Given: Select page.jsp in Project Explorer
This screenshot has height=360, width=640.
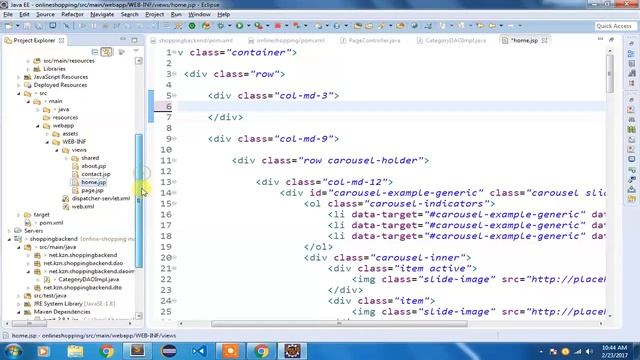Looking at the screenshot, I should click(x=92, y=191).
